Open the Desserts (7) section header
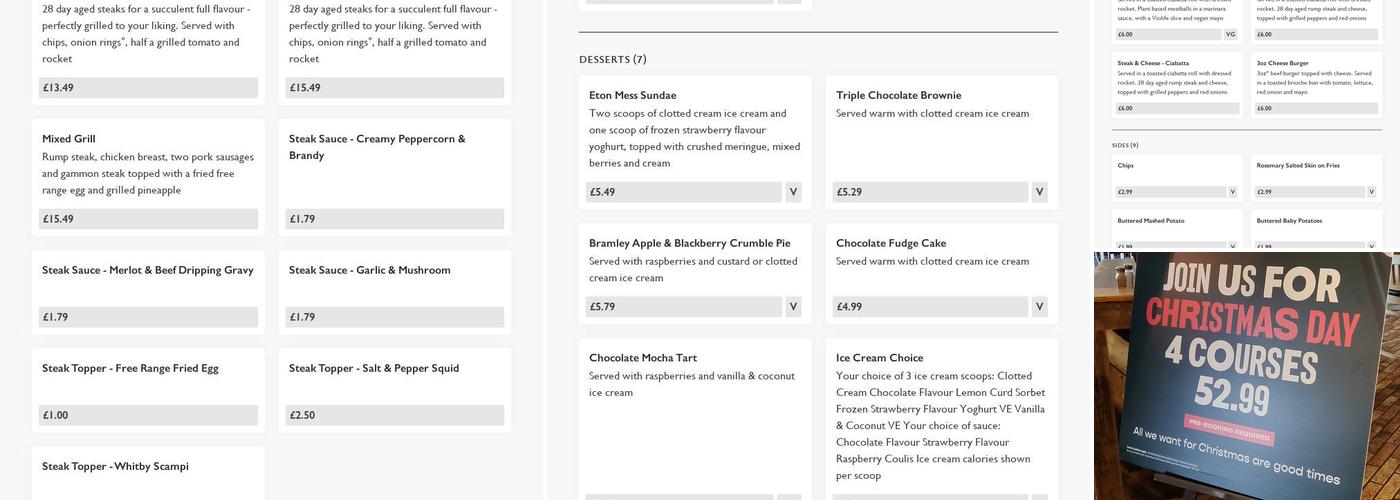The width and height of the screenshot is (1400, 500). pos(613,60)
